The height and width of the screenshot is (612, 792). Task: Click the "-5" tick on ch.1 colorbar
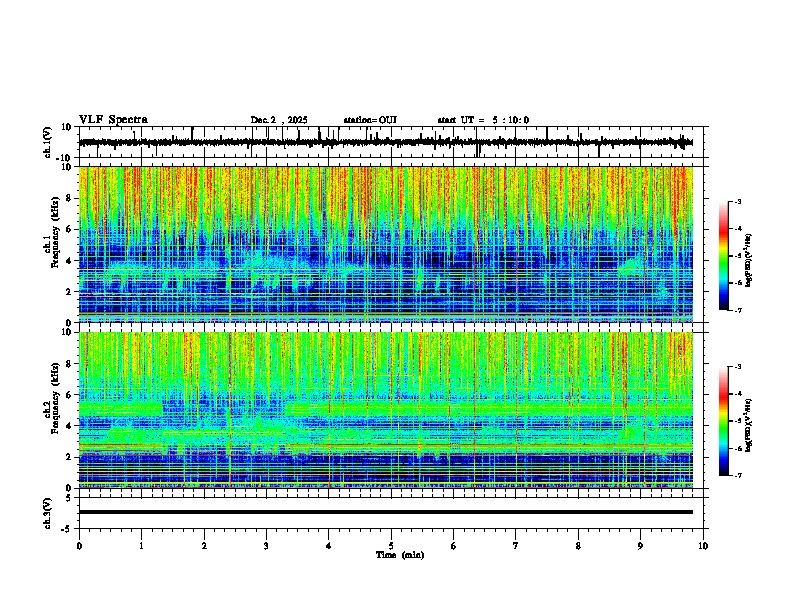point(737,256)
